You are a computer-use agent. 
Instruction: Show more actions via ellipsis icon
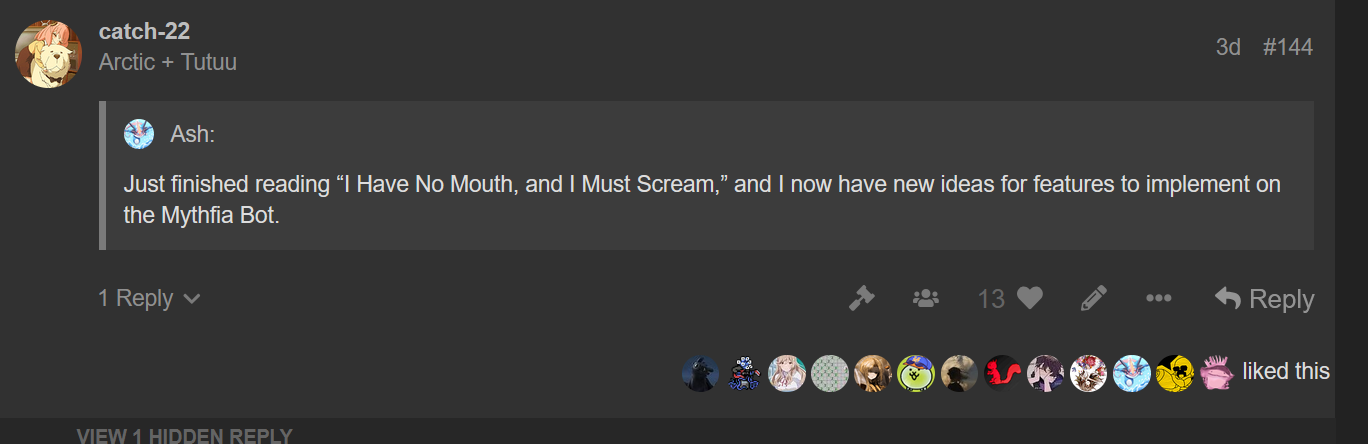(1158, 298)
